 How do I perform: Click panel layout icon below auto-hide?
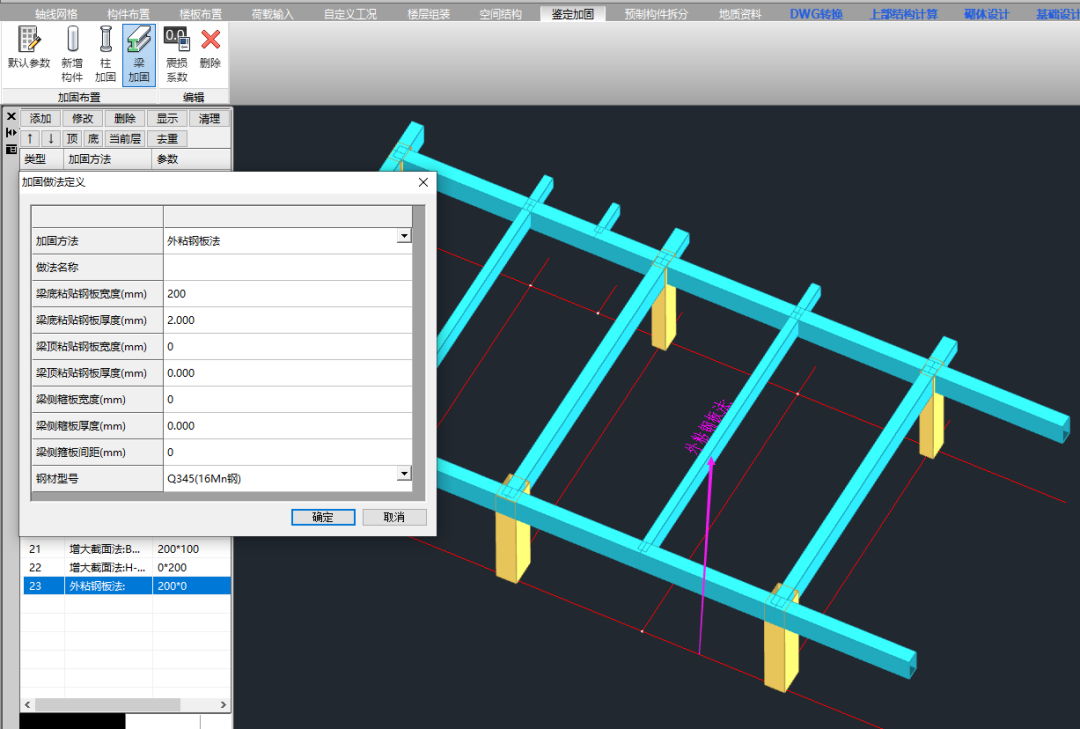tap(11, 149)
